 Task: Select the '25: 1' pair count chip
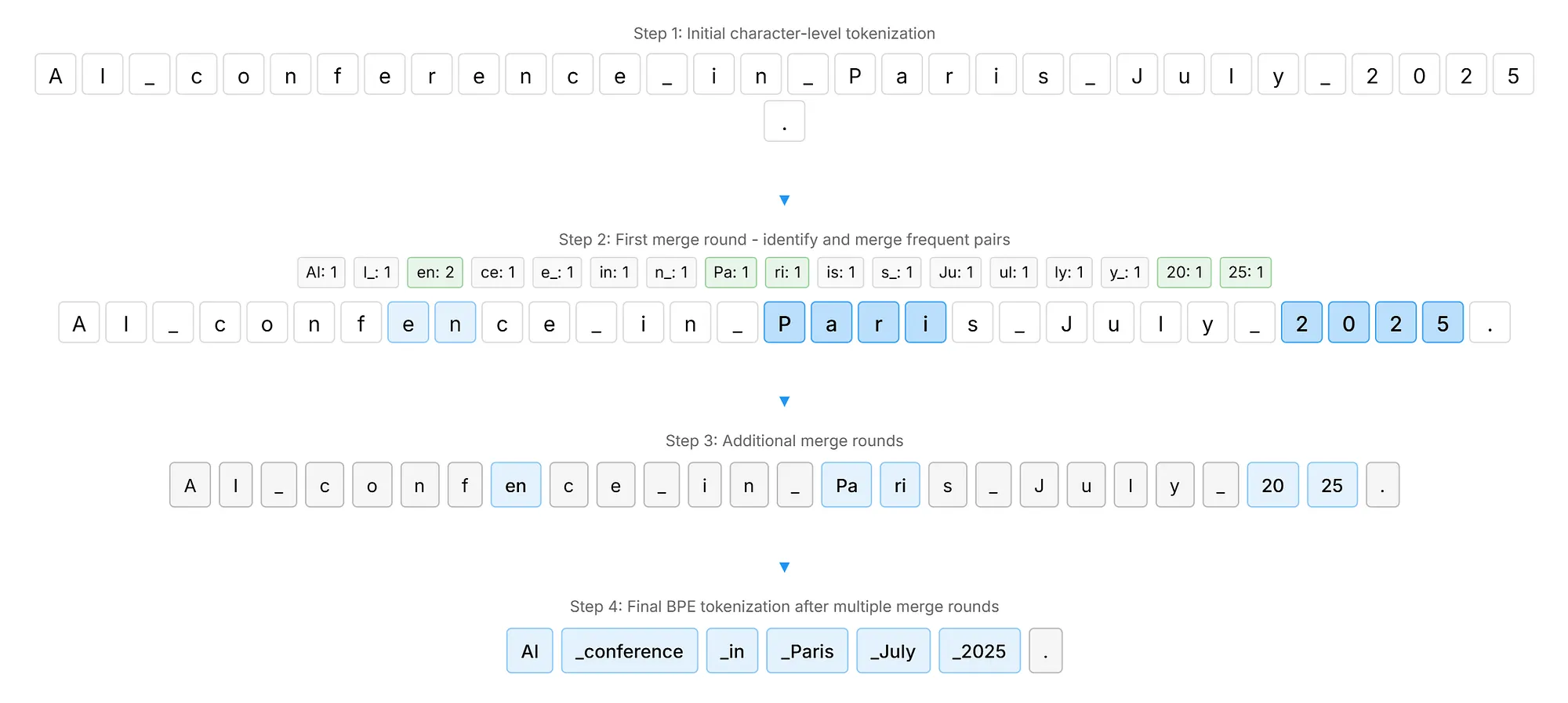pos(1245,272)
